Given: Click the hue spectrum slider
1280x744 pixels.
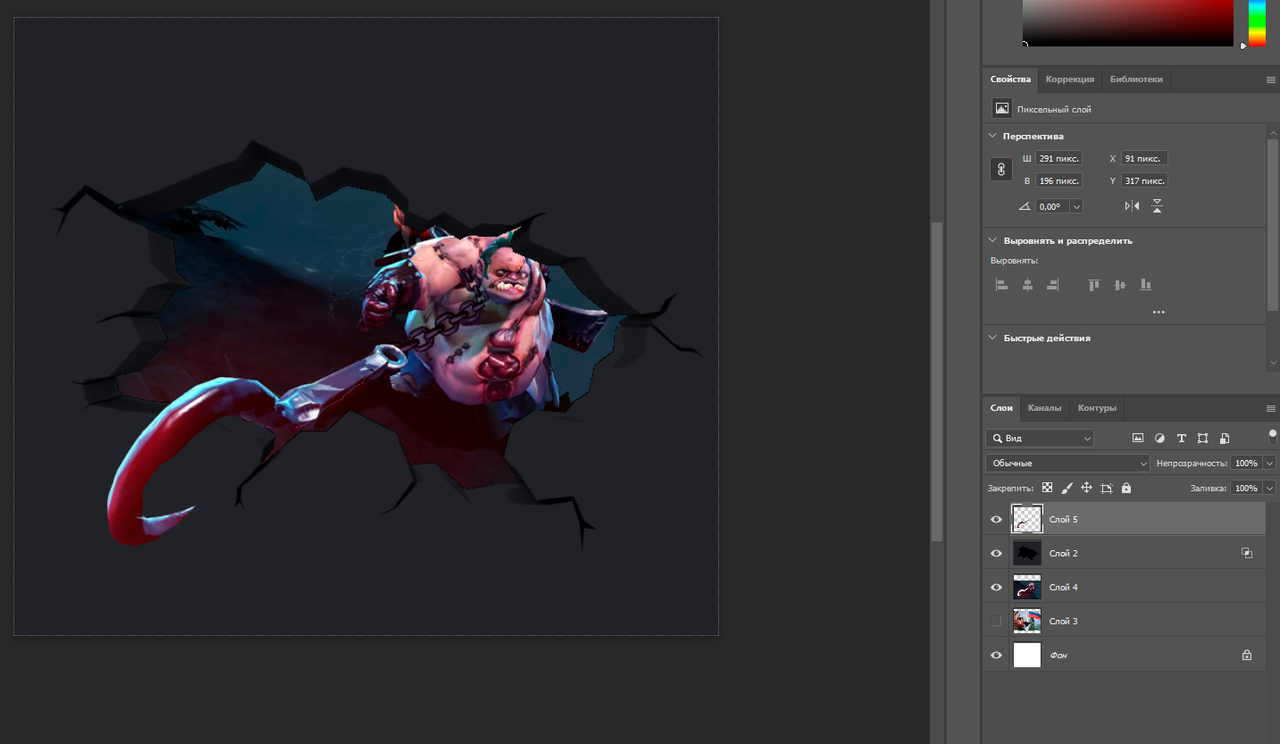Looking at the screenshot, I should (1258, 22).
